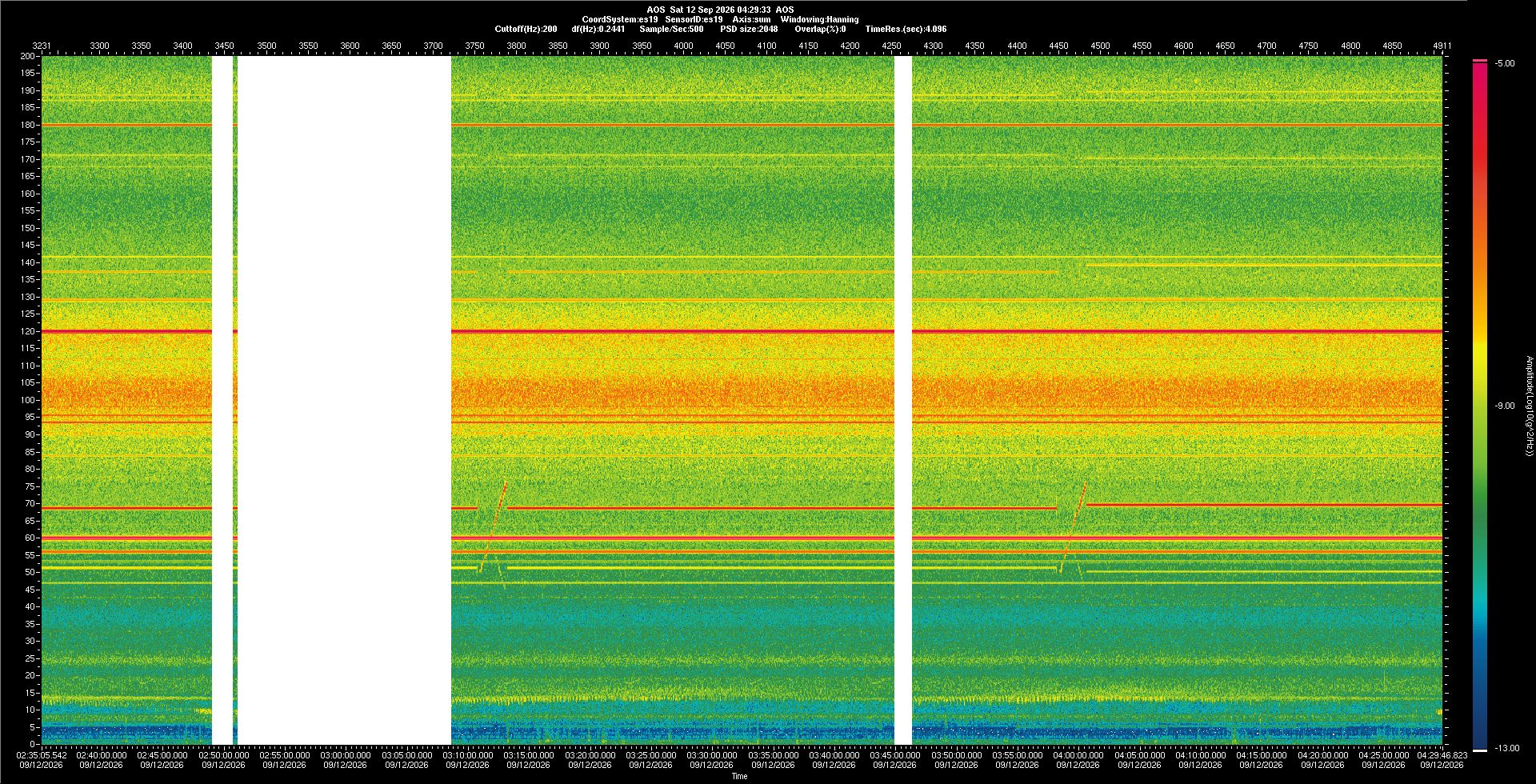Screen dimensions: 1536x784
Task: Click the 4000 tick on top axis
Action: 683,46
